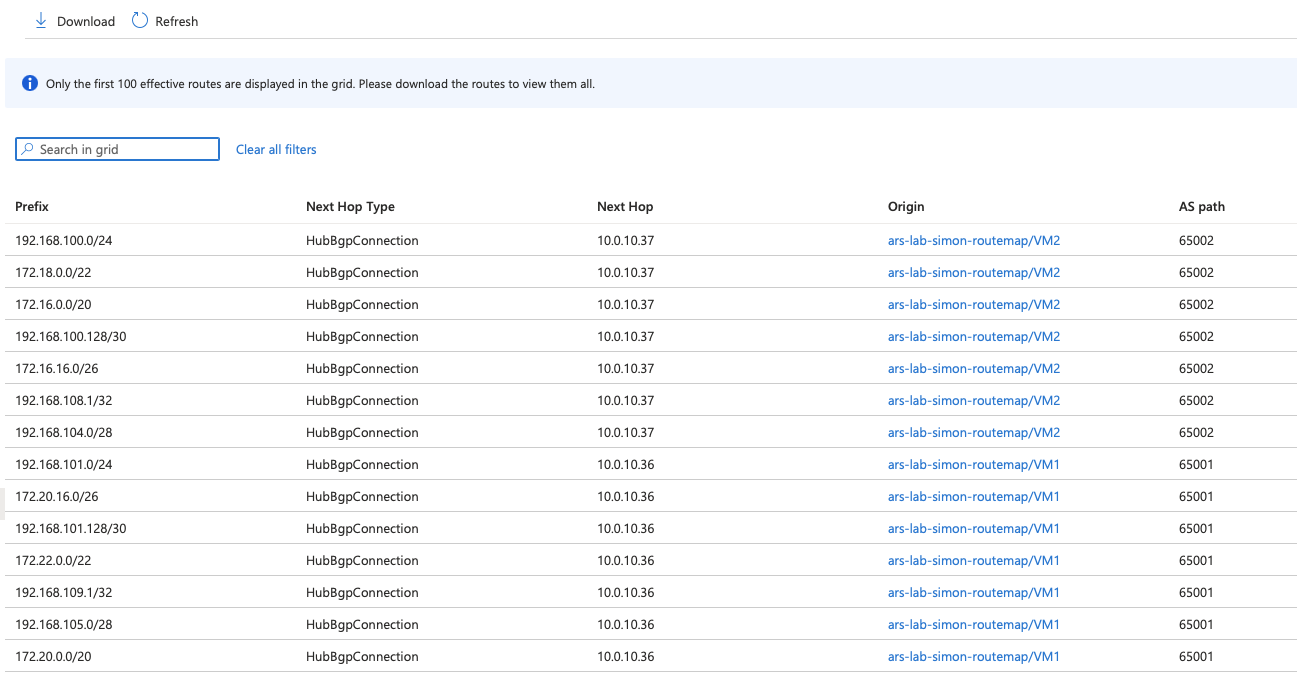Open Origin link for 192.168.101.128/30 row
This screenshot has height=682, width=1297.
[x=974, y=528]
